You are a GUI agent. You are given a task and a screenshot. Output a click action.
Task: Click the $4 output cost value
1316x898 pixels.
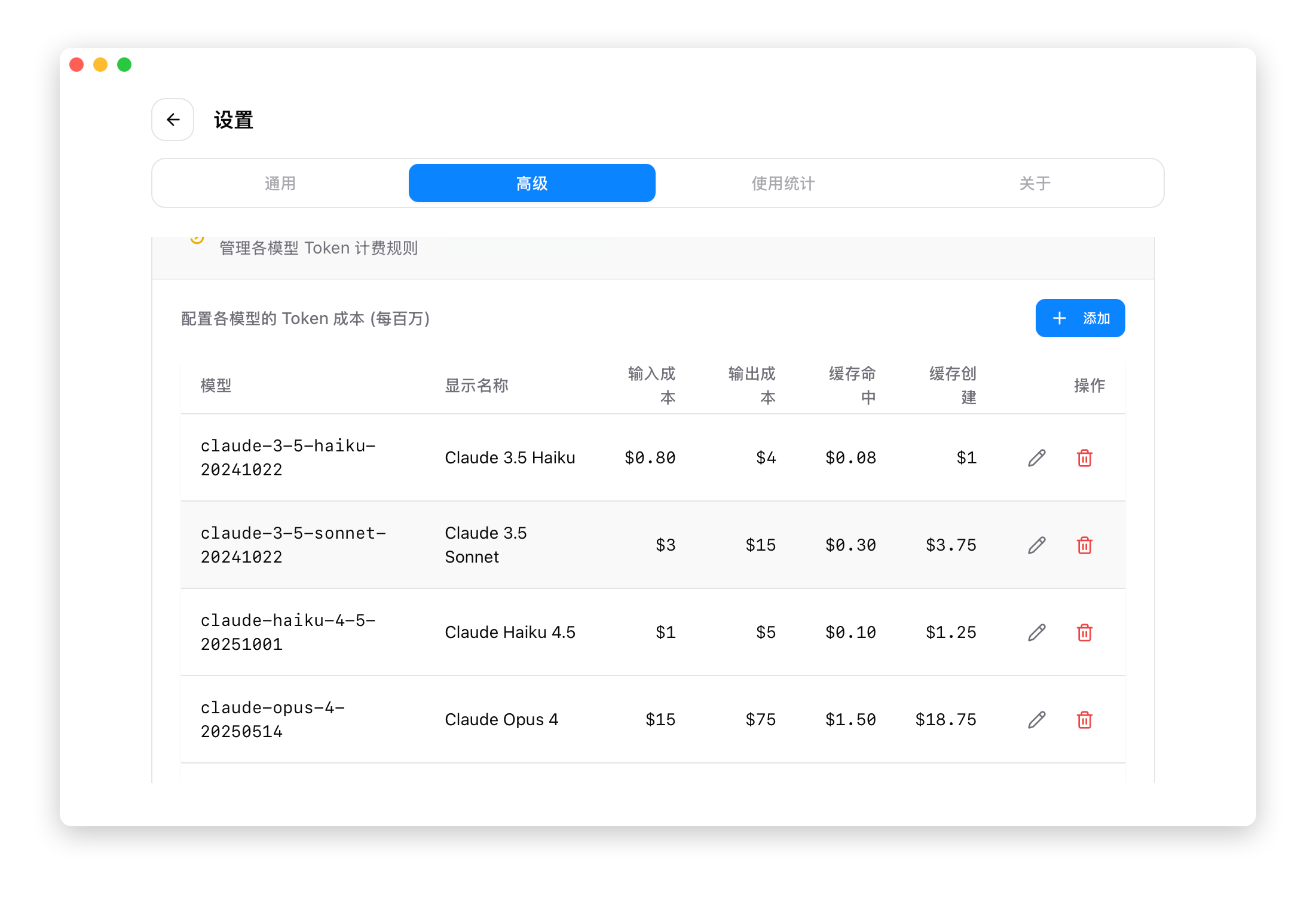766,458
